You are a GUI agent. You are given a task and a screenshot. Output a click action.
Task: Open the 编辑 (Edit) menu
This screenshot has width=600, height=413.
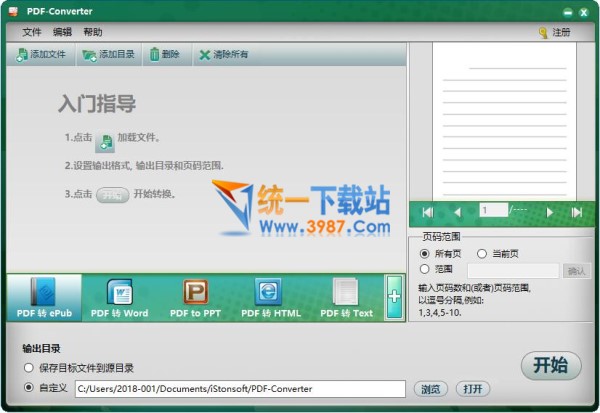62,32
